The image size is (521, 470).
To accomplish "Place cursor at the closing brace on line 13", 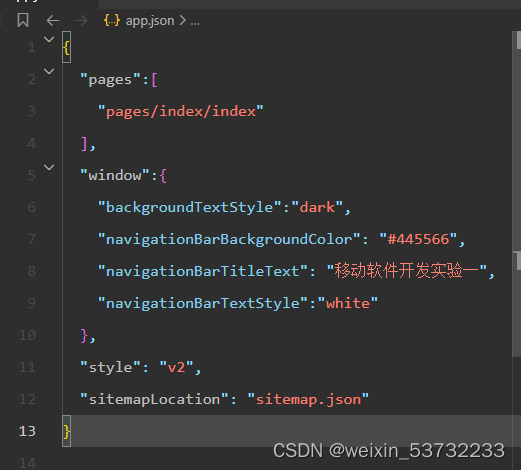I will pos(67,431).
